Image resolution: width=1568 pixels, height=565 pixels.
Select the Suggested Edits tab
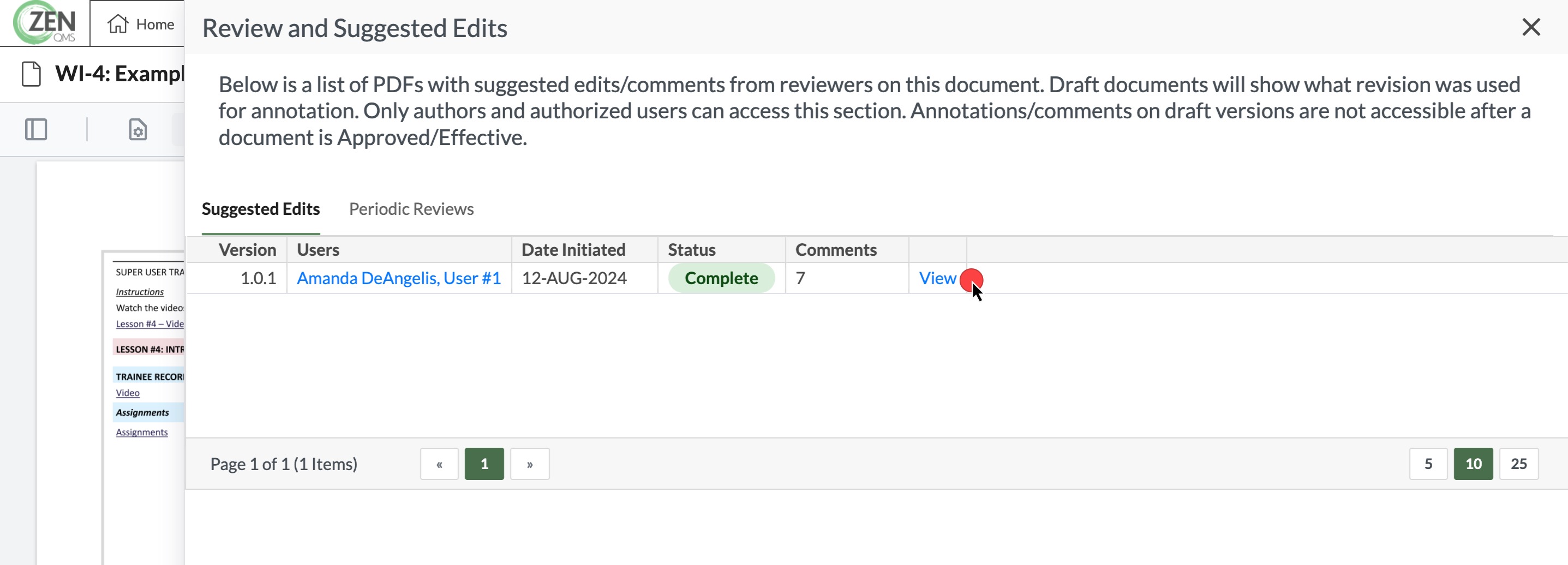tap(261, 209)
